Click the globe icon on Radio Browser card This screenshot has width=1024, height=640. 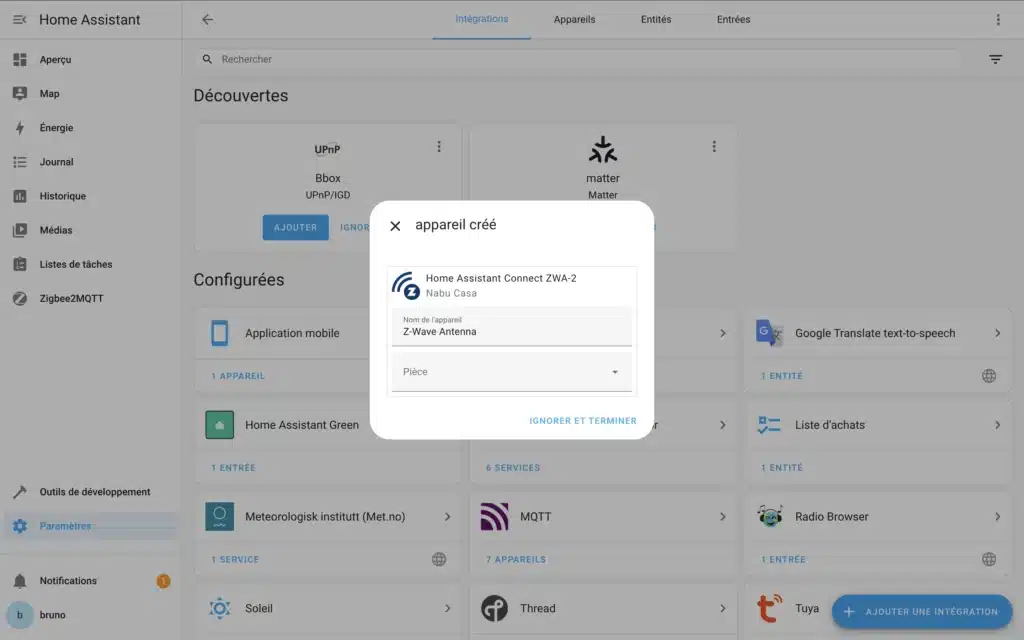click(989, 559)
